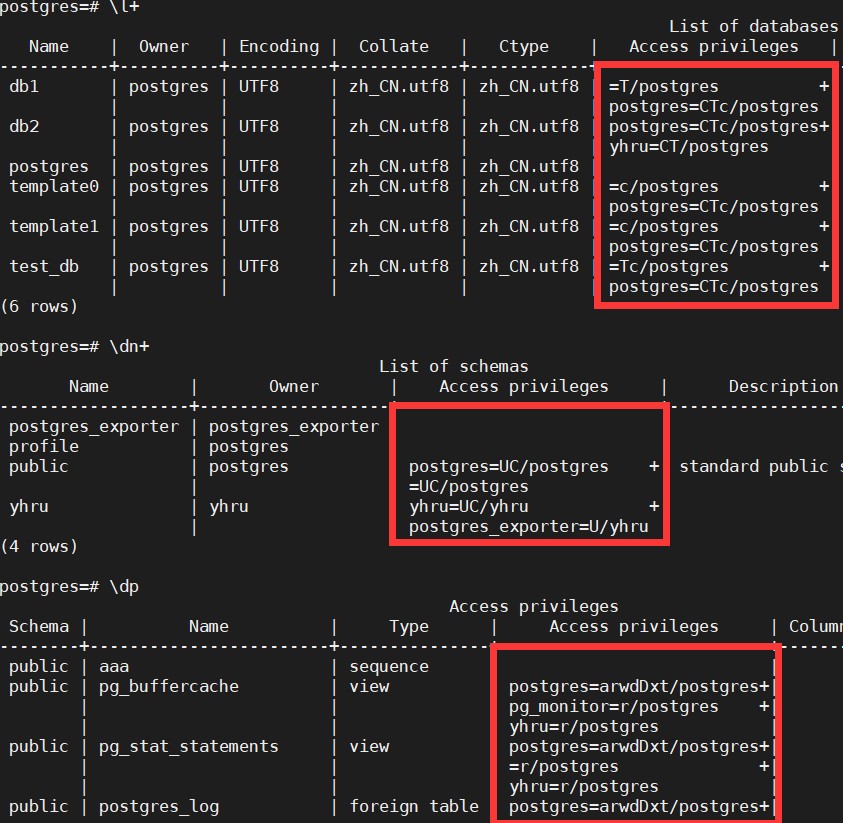Click the "foreign table" type for postgres_log

point(413,806)
